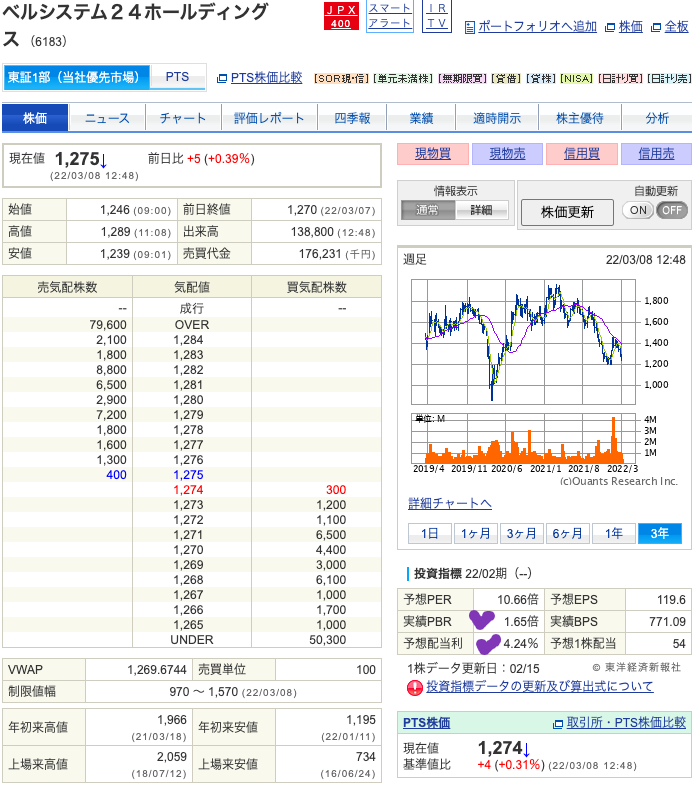Open the 評価レポート tab
This screenshot has height=792, width=699.
pyautogui.click(x=269, y=118)
